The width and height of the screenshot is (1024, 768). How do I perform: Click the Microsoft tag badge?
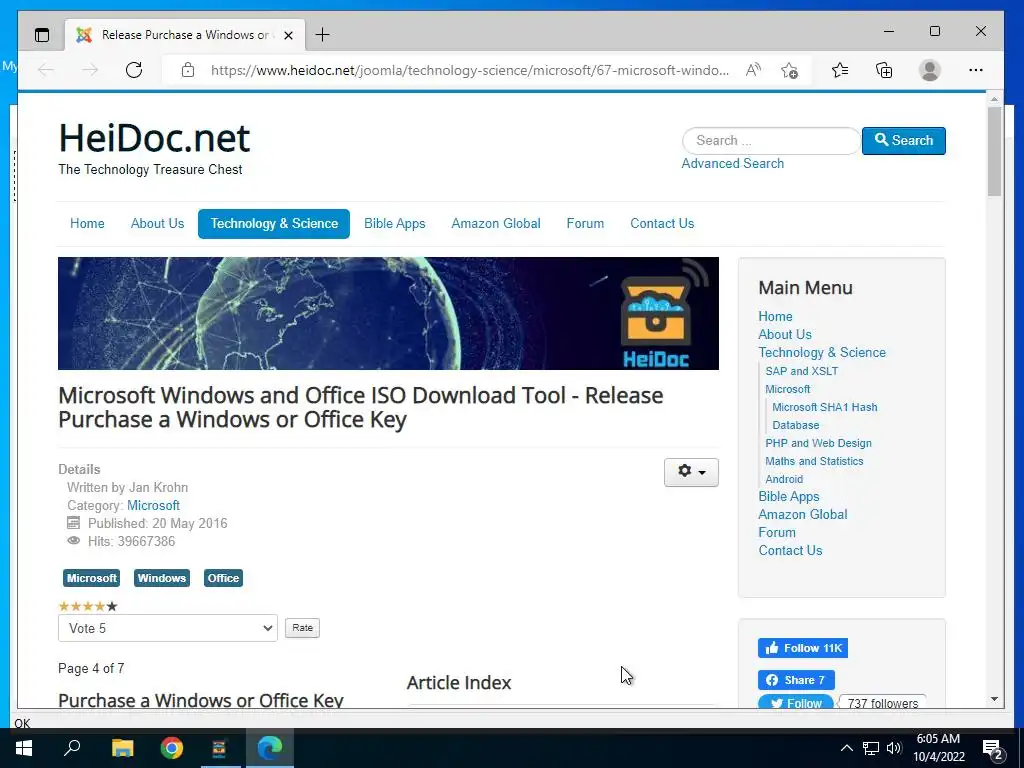point(91,578)
